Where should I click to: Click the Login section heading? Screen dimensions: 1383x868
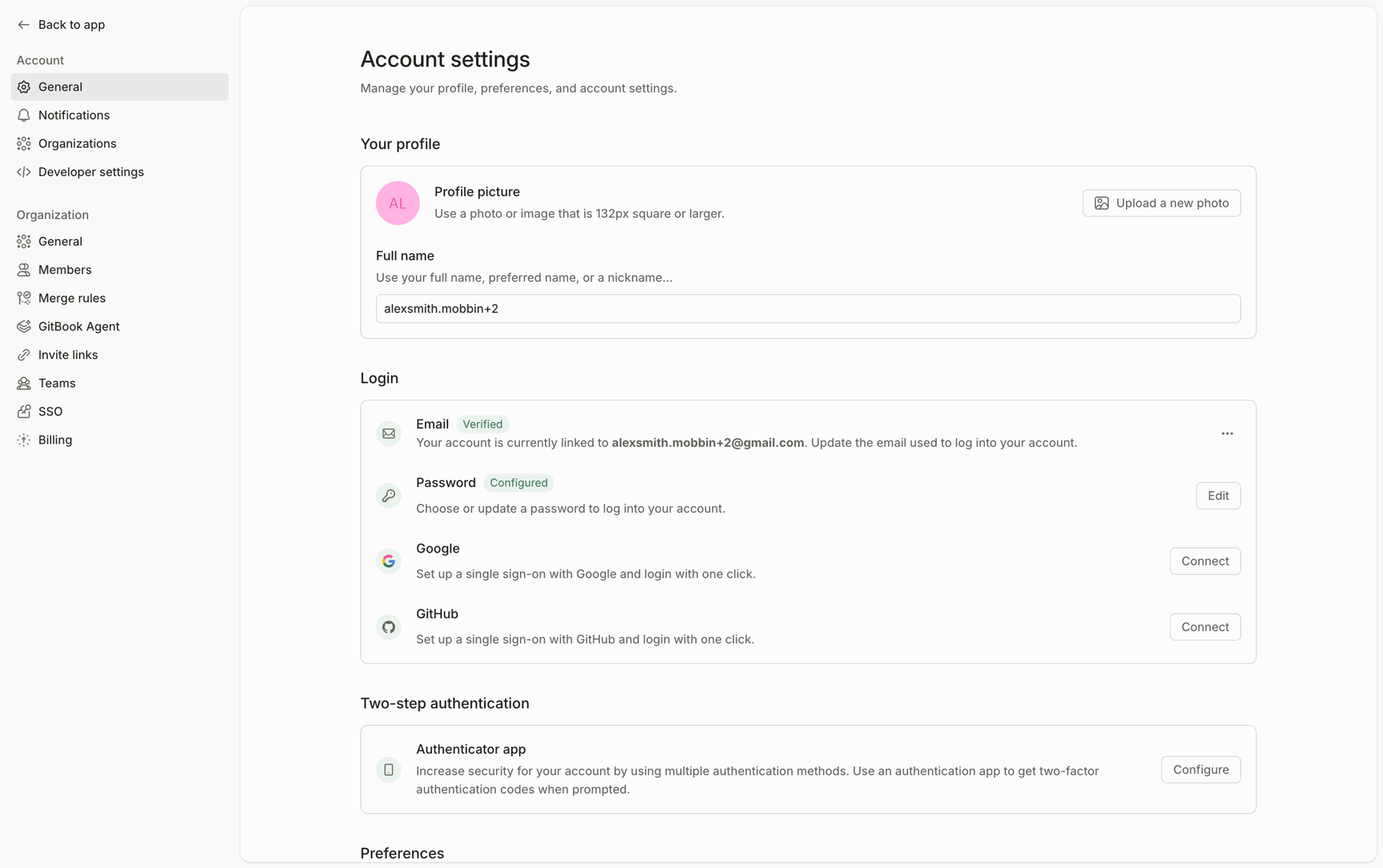tap(379, 378)
